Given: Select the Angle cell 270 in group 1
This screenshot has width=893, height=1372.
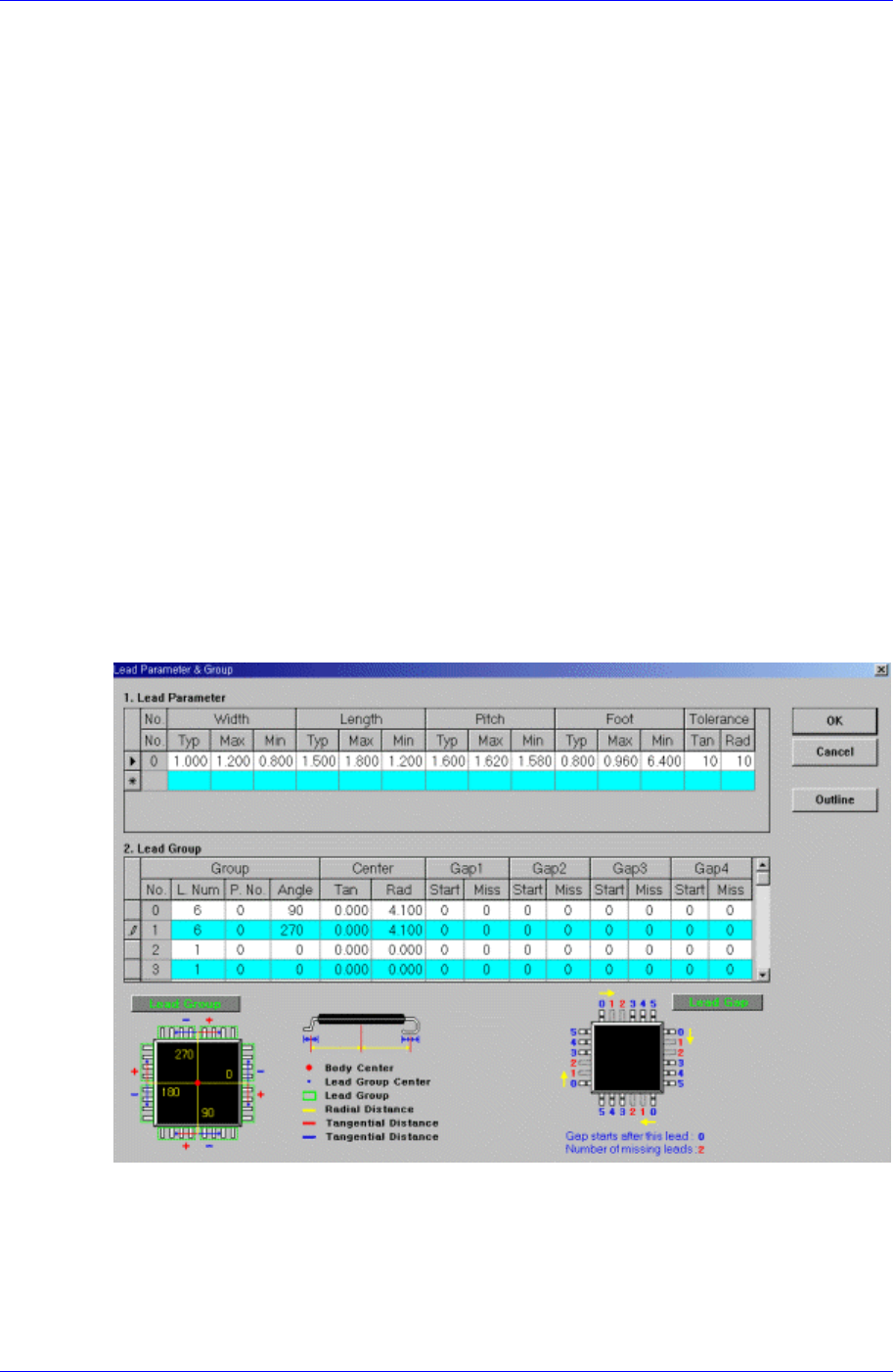Looking at the screenshot, I should [295, 930].
